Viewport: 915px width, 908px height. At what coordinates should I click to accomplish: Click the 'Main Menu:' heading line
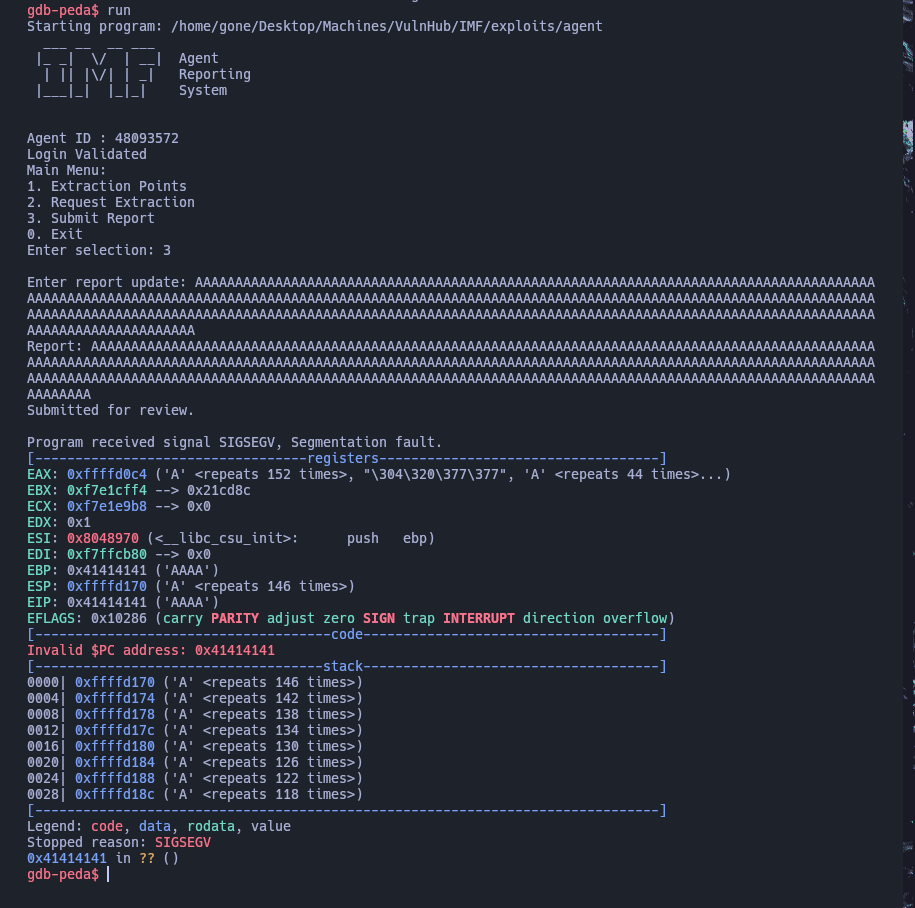click(67, 170)
